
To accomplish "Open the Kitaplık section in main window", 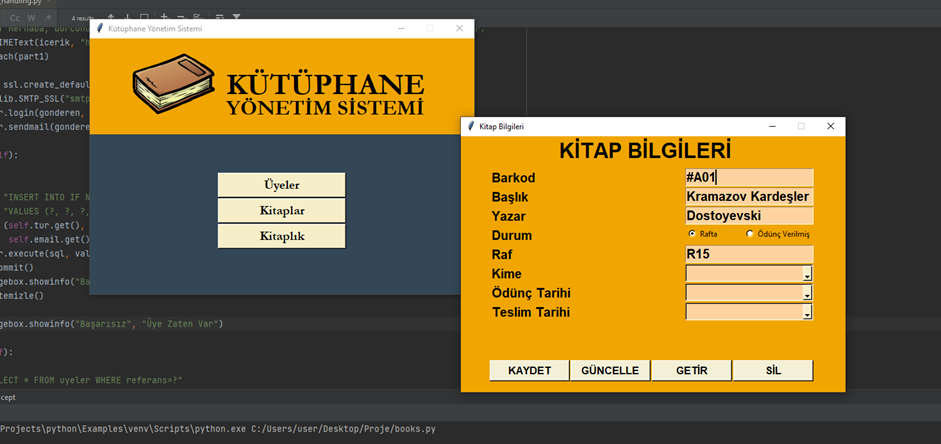I will pyautogui.click(x=281, y=236).
